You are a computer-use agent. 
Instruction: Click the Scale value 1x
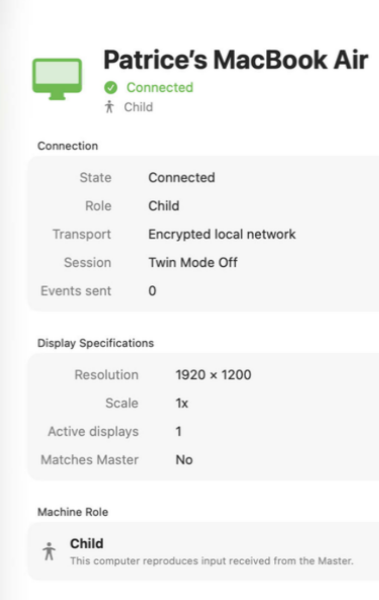pyautogui.click(x=182, y=403)
